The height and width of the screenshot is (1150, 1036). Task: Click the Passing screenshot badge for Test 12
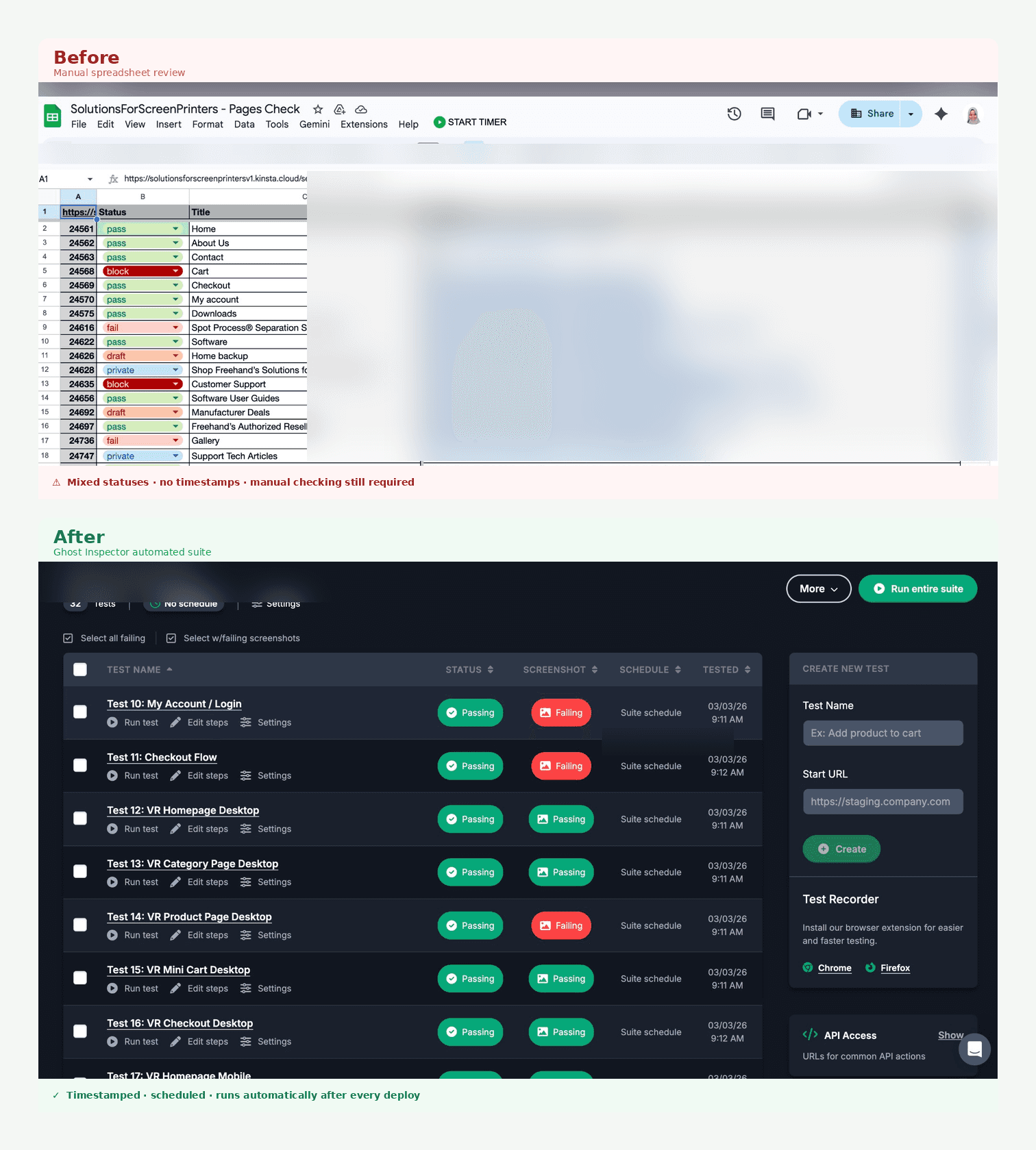(561, 819)
